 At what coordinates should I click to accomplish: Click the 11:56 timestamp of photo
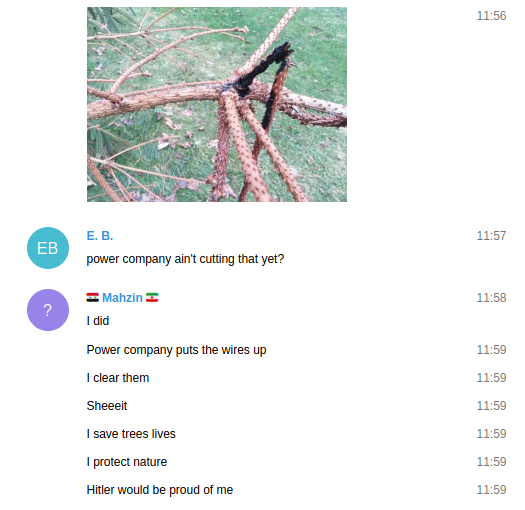click(491, 16)
